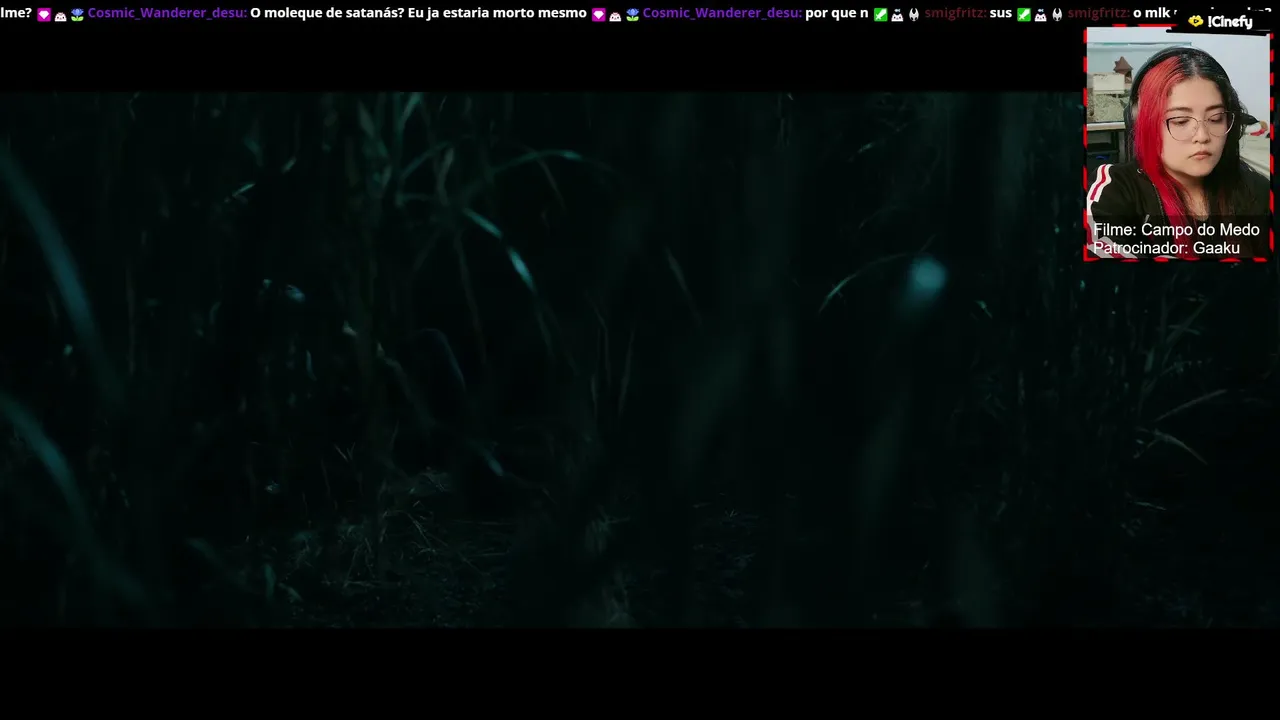Click the green sword badge before smigfritz's "o mlk"
The height and width of the screenshot is (720, 1280).
1024,15
